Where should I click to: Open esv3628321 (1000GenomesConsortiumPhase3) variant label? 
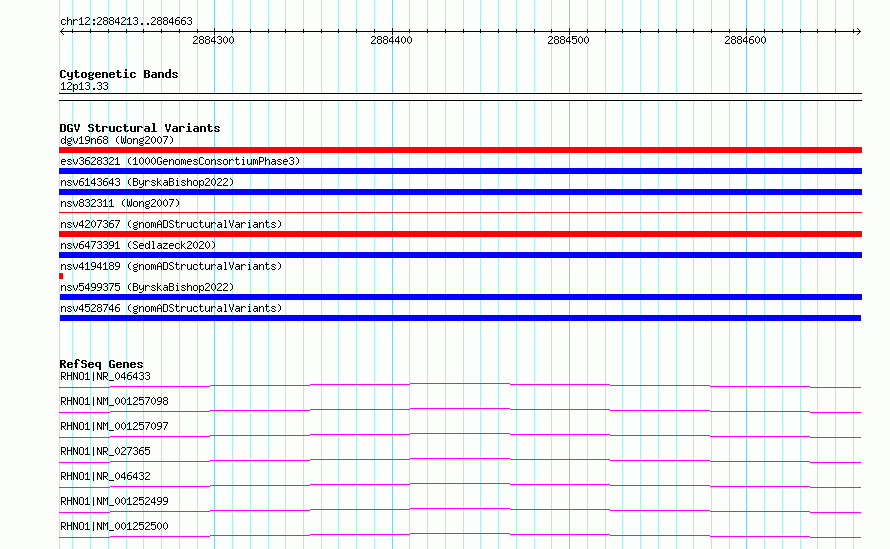[180, 161]
